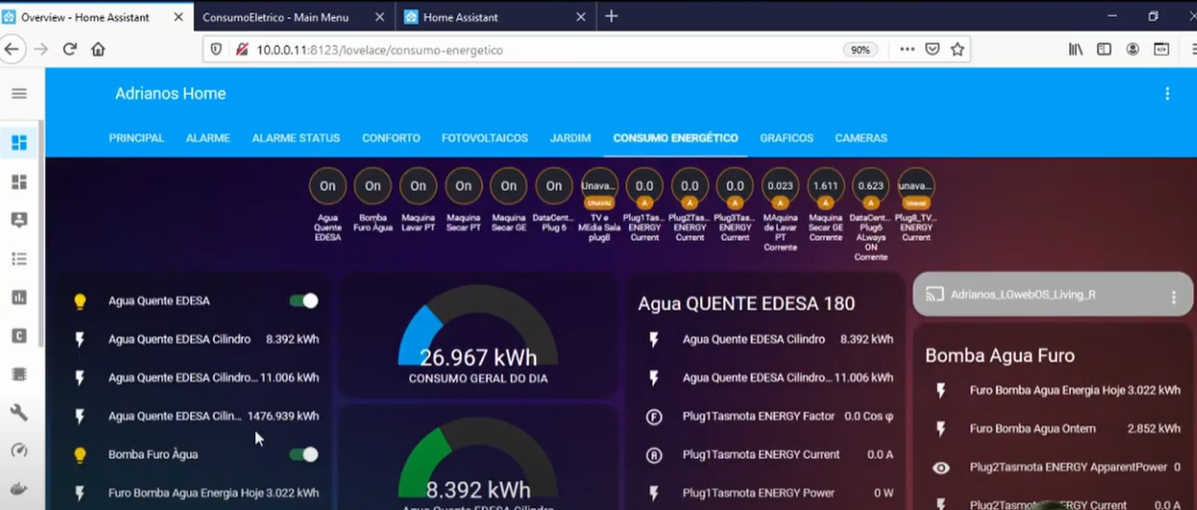Click the Furo Bomba Agua Ontem entry
Viewport: 1197px width, 510px height.
click(x=1032, y=429)
